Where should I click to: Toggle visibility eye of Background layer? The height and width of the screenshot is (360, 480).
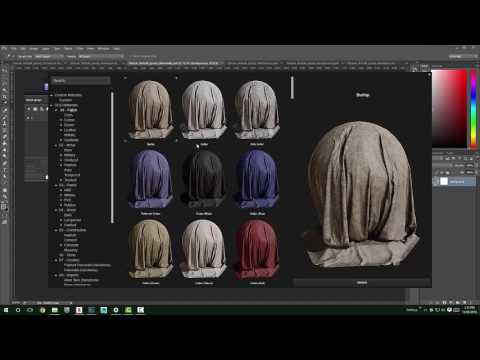point(436,181)
